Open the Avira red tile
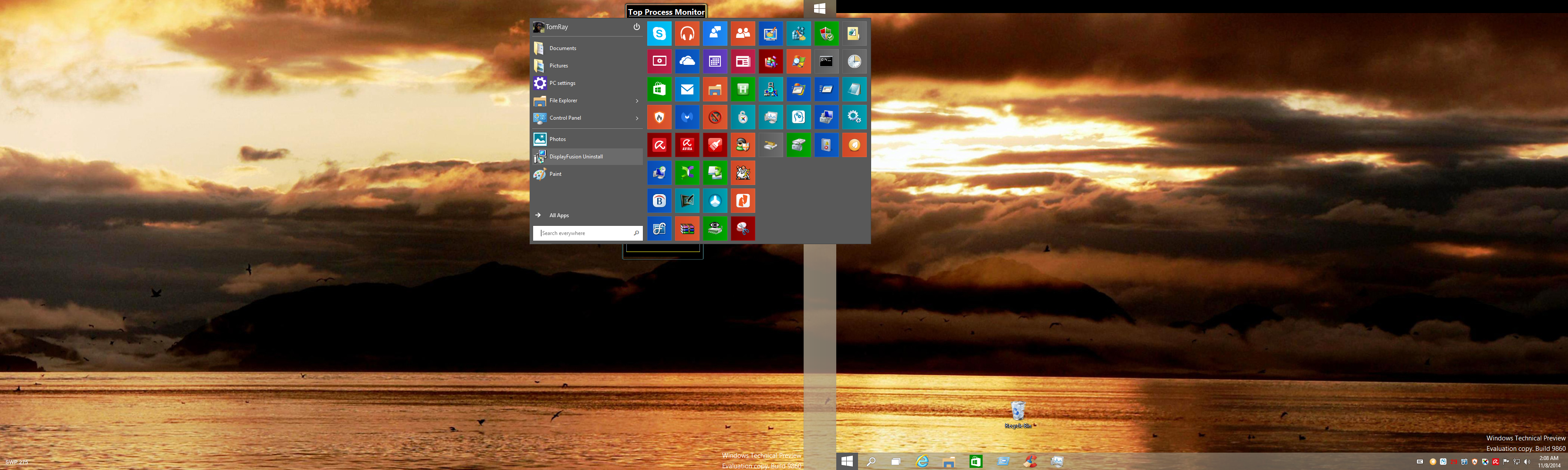This screenshot has width=1568, height=470. point(687,145)
